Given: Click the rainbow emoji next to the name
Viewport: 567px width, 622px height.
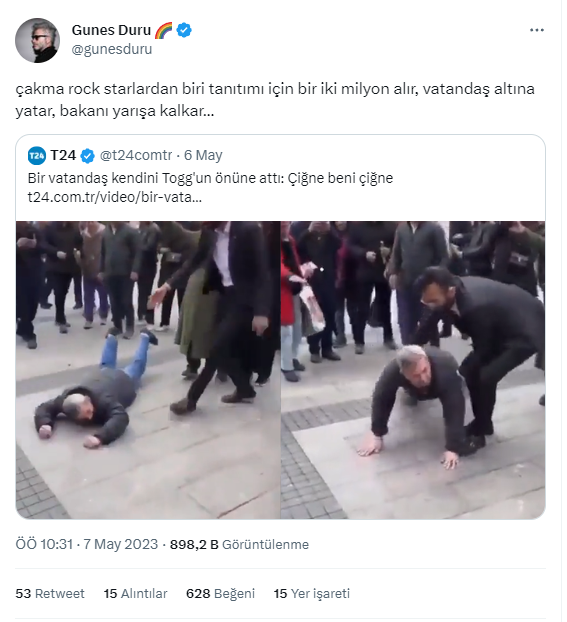Looking at the screenshot, I should [x=163, y=30].
